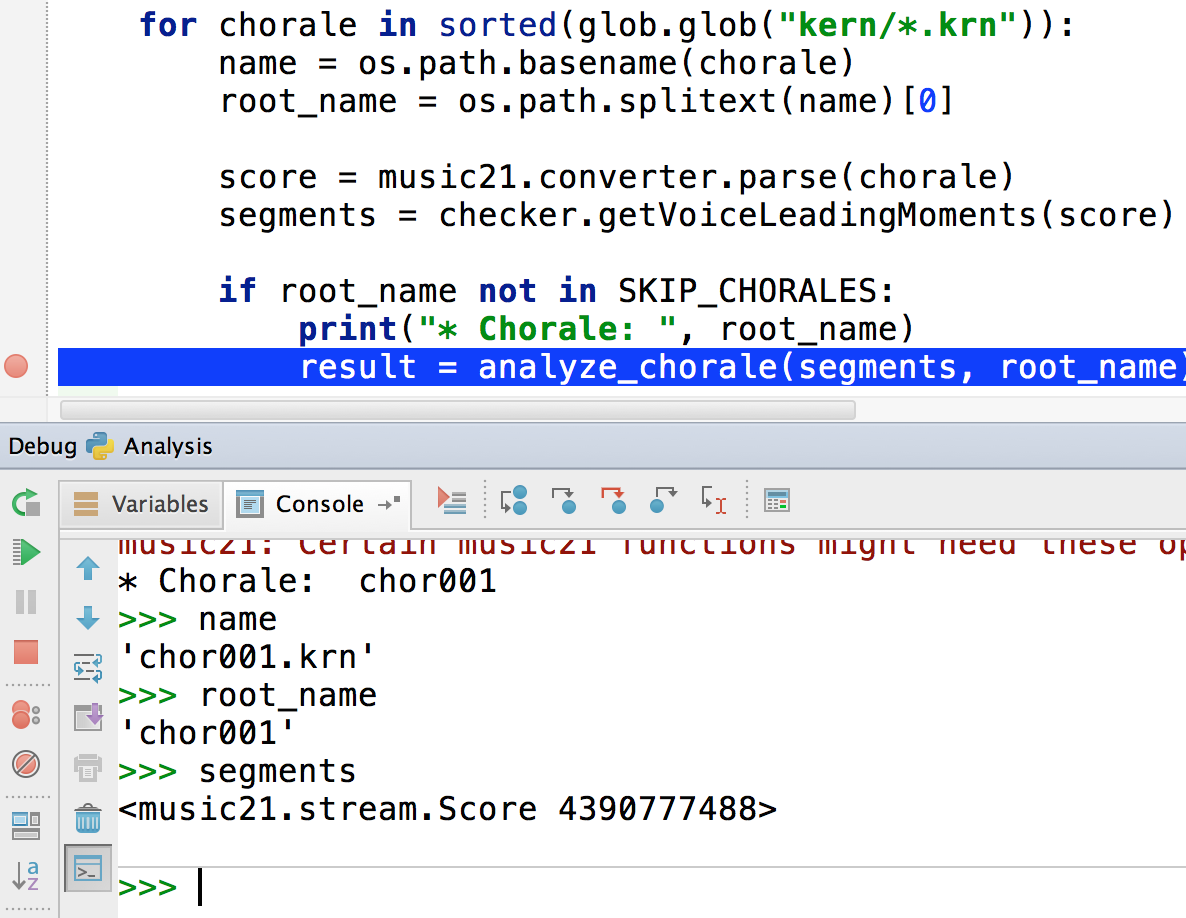The image size is (1186, 918).
Task: Switch to the Variables tab
Action: [141, 504]
